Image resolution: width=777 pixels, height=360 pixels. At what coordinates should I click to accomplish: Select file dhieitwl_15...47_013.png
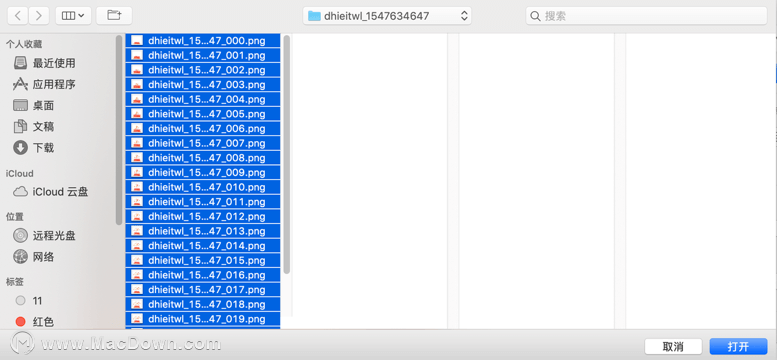click(203, 231)
